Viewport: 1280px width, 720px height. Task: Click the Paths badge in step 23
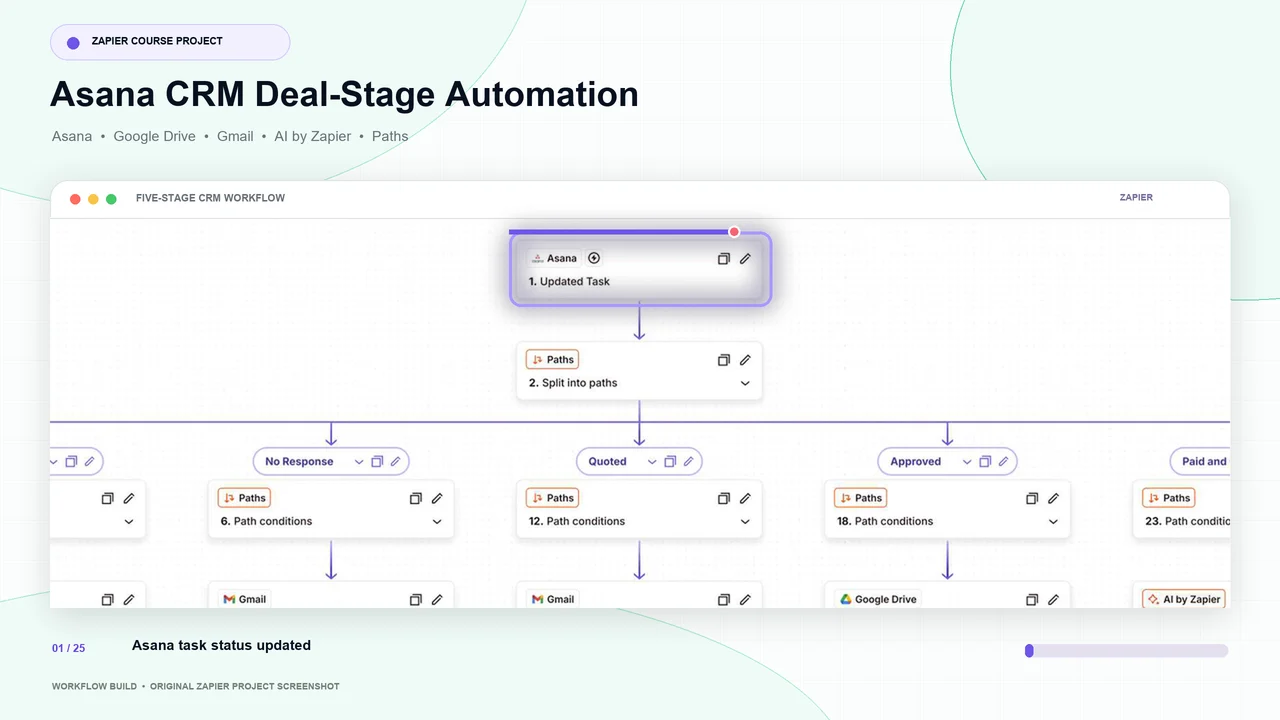click(1168, 498)
